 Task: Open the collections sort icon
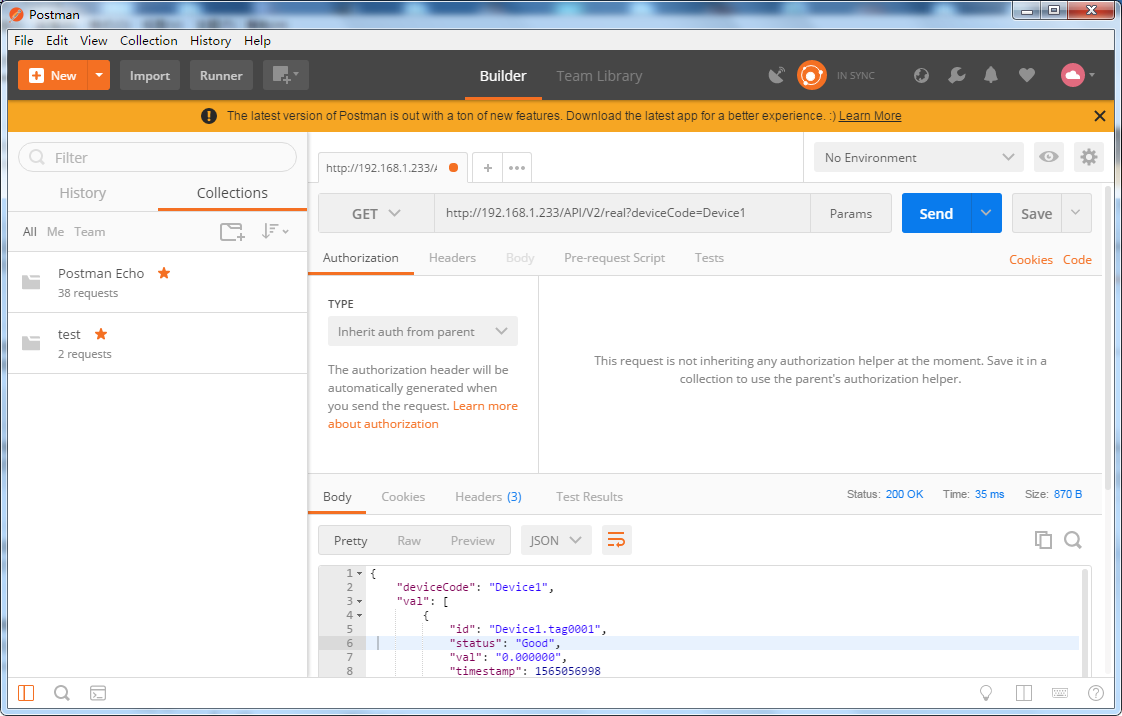tap(274, 231)
